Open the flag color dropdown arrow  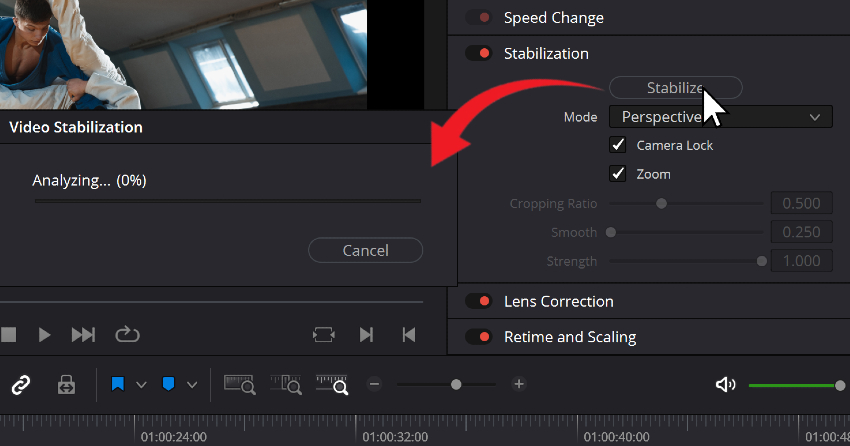pyautogui.click(x=141, y=385)
